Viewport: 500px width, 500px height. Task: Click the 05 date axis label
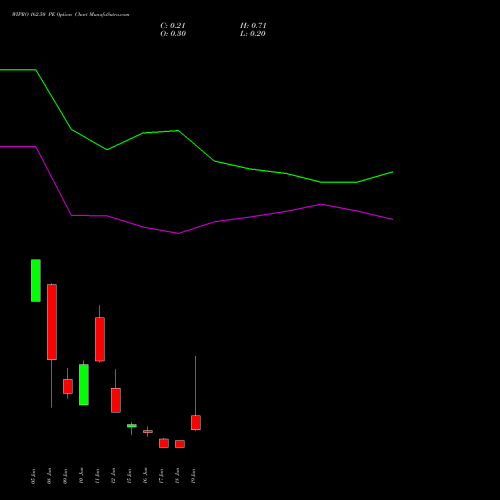tap(33, 476)
